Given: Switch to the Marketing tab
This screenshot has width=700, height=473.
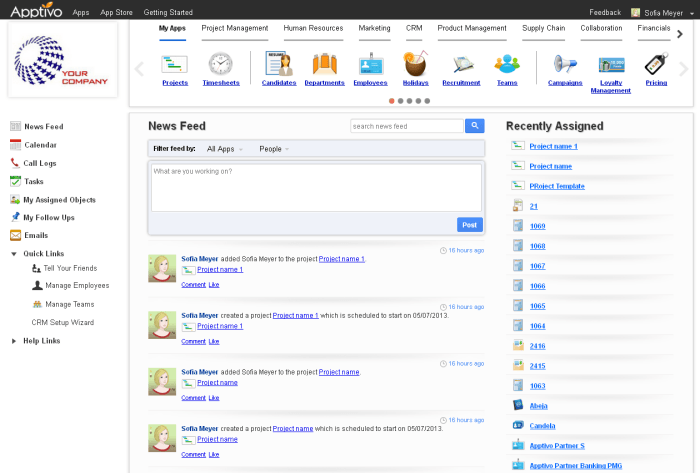Looking at the screenshot, I should pyautogui.click(x=374, y=28).
